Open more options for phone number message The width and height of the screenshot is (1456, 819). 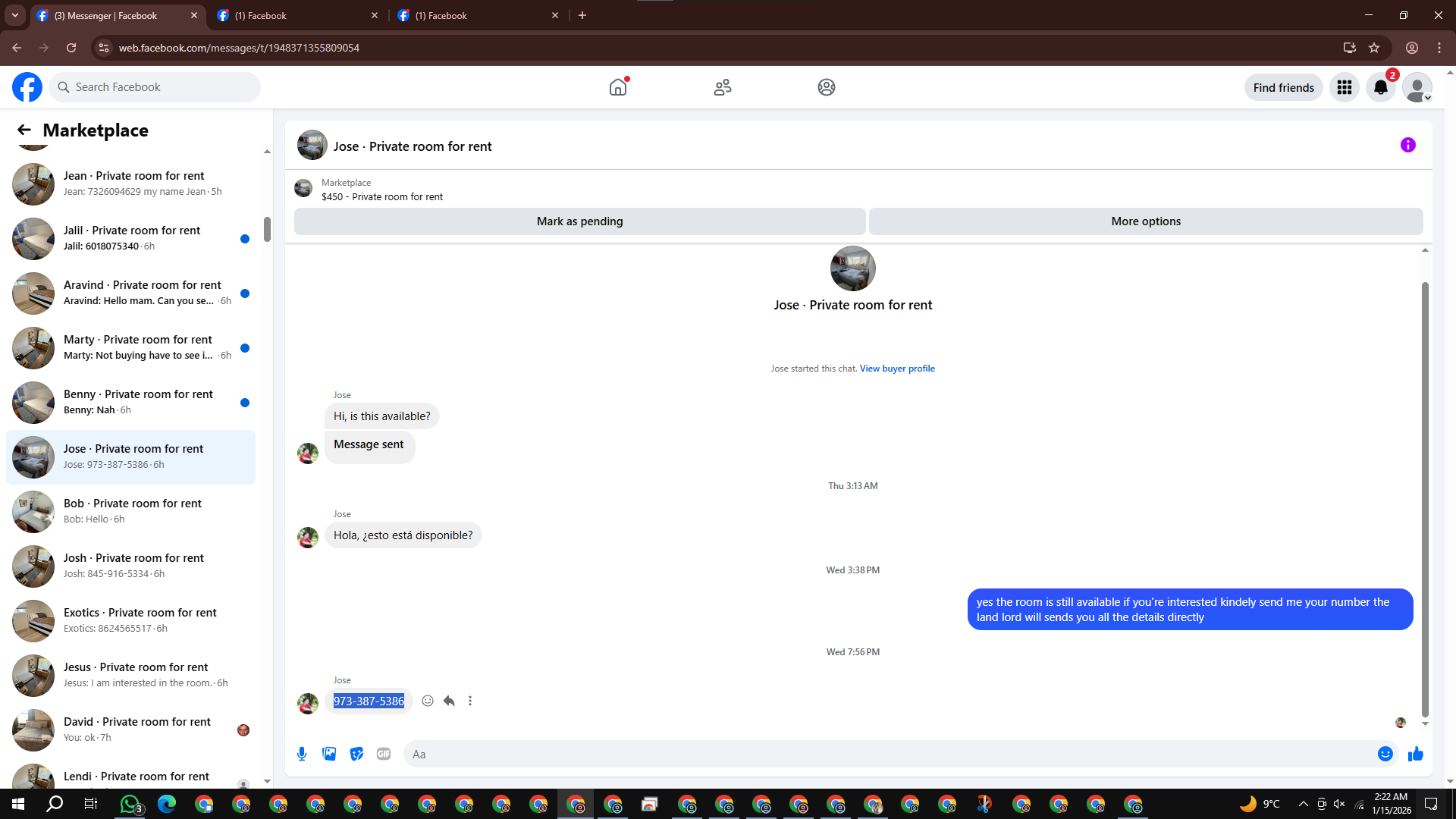(x=470, y=701)
